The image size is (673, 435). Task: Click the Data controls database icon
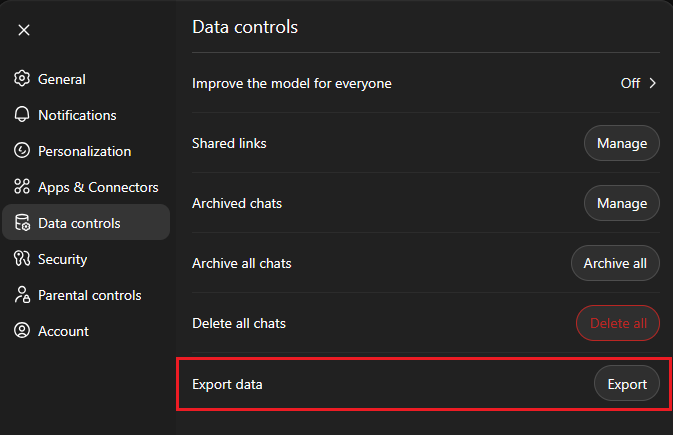tap(22, 223)
